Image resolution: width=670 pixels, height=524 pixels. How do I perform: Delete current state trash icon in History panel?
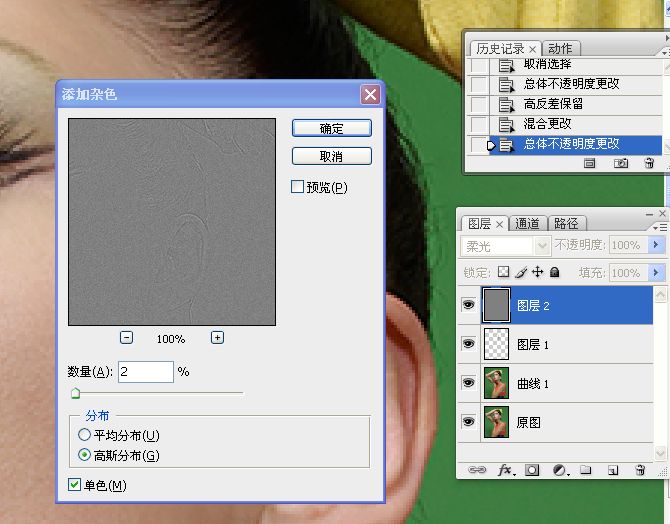(649, 163)
